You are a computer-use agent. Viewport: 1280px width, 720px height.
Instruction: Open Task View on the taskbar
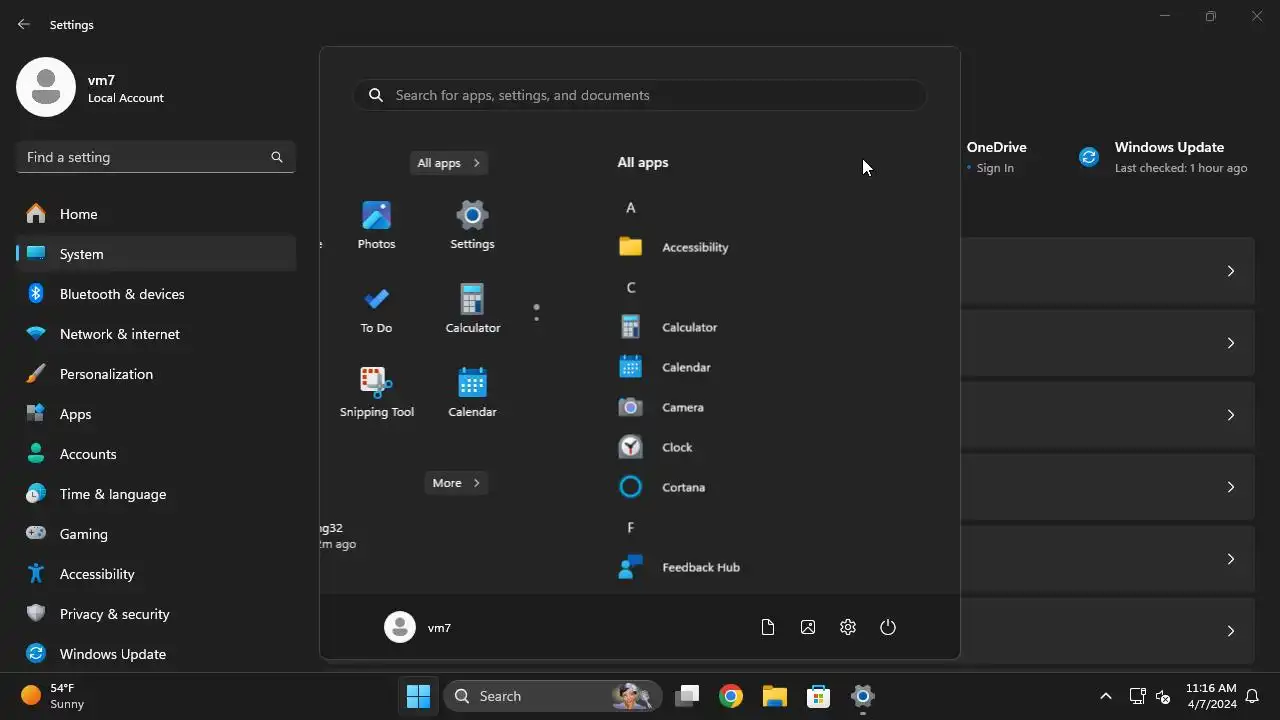pos(687,696)
